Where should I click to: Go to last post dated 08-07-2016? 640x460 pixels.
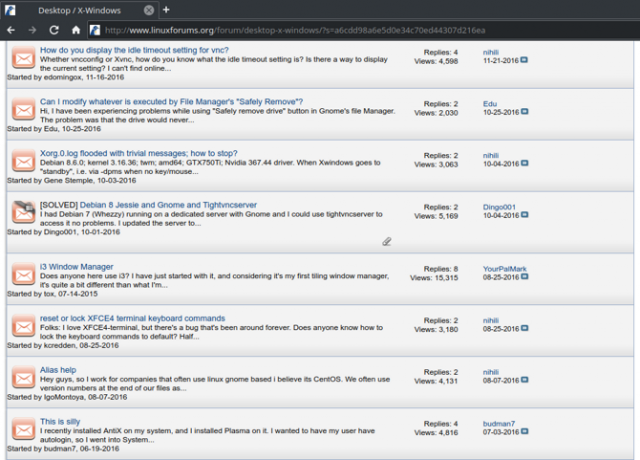tap(524, 380)
